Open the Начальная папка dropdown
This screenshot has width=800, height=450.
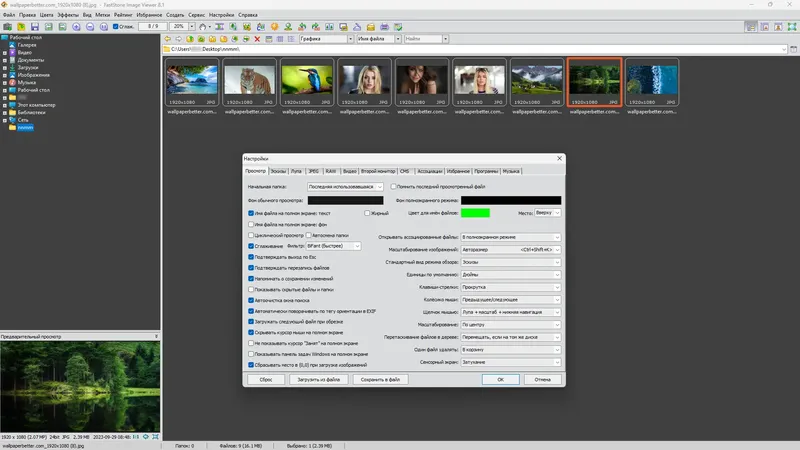point(345,187)
